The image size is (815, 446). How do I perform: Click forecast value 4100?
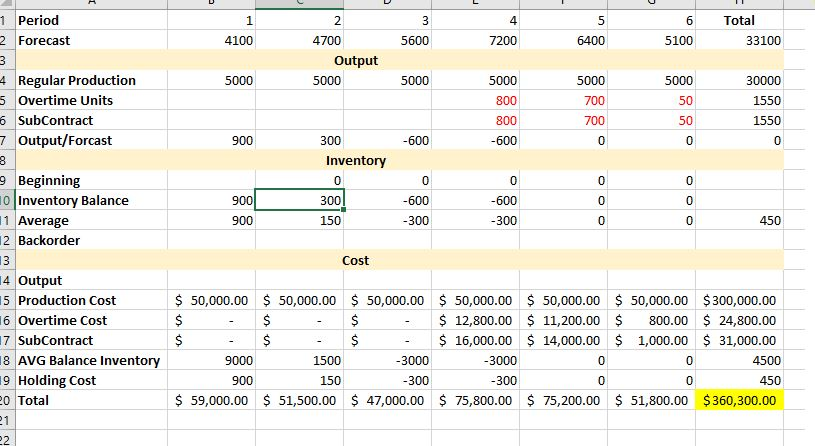(x=212, y=41)
